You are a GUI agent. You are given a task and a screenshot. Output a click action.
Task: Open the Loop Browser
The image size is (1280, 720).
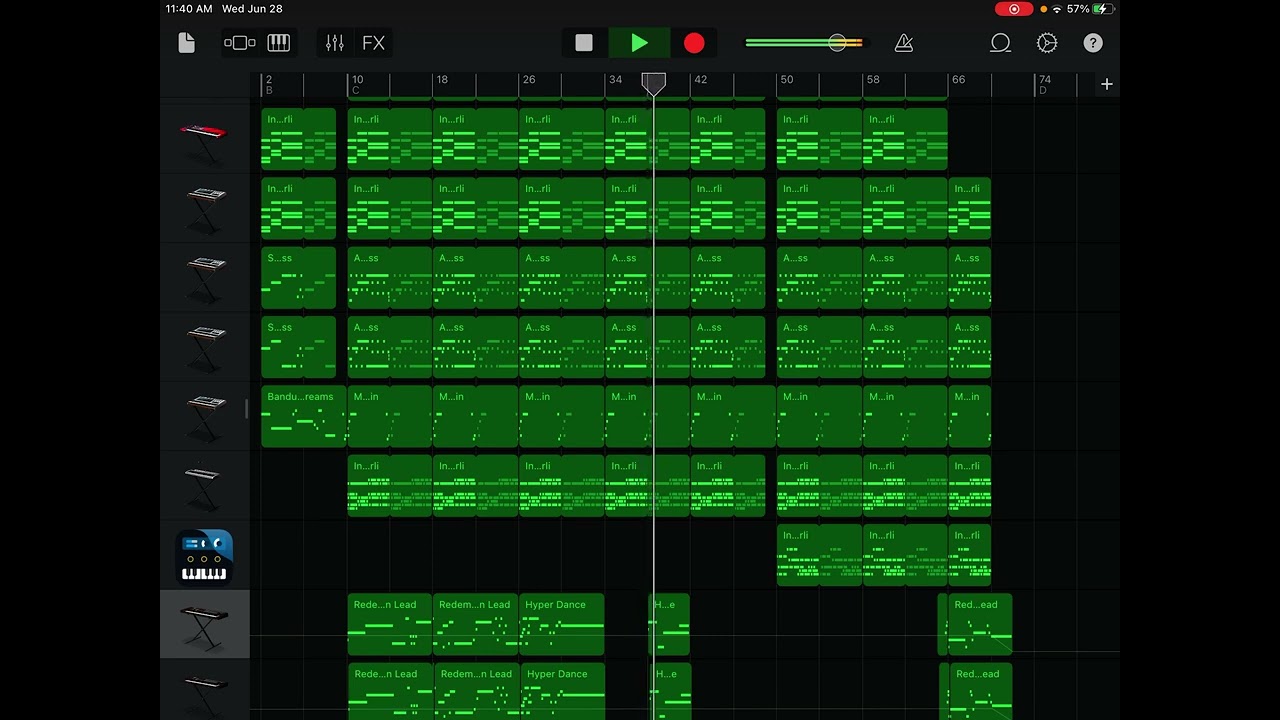(x=1000, y=43)
